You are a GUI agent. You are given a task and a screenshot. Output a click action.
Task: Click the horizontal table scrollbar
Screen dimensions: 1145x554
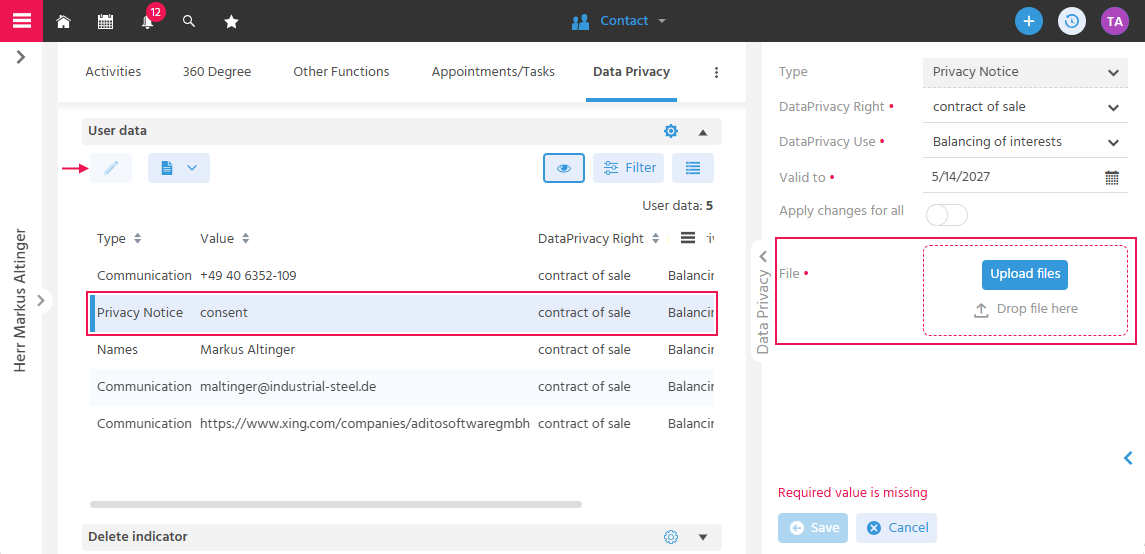tap(336, 504)
